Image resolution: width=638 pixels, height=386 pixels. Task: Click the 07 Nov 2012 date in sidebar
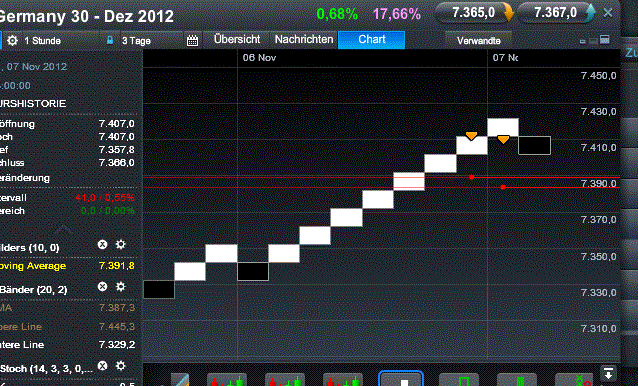pos(36,67)
